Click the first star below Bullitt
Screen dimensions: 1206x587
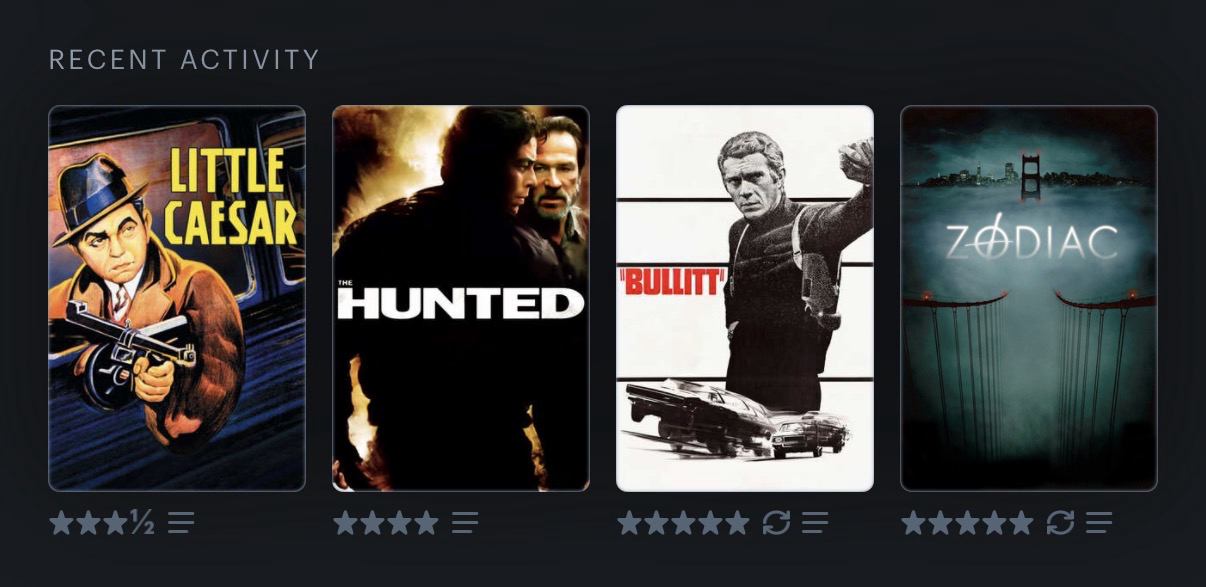[629, 522]
